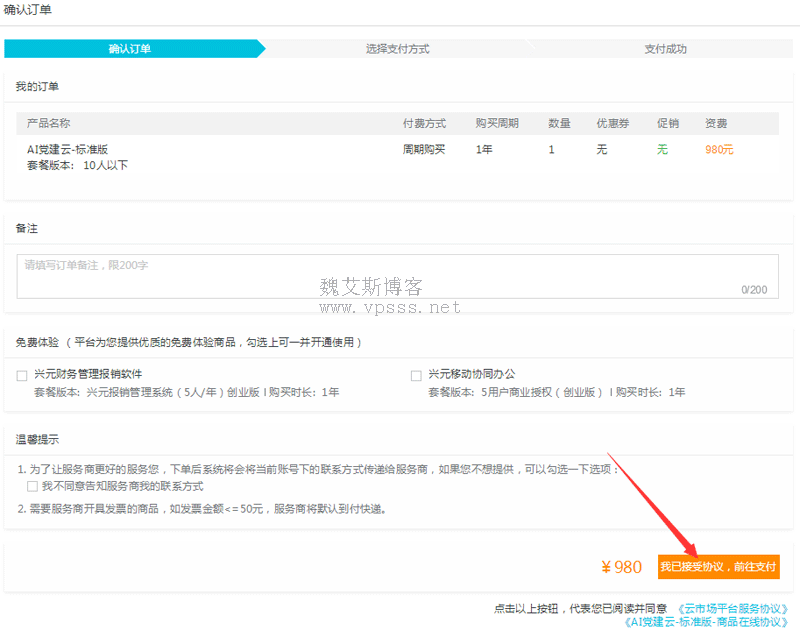Click the 付费方式 column header
Viewport: 800px width, 637px height.
click(424, 123)
